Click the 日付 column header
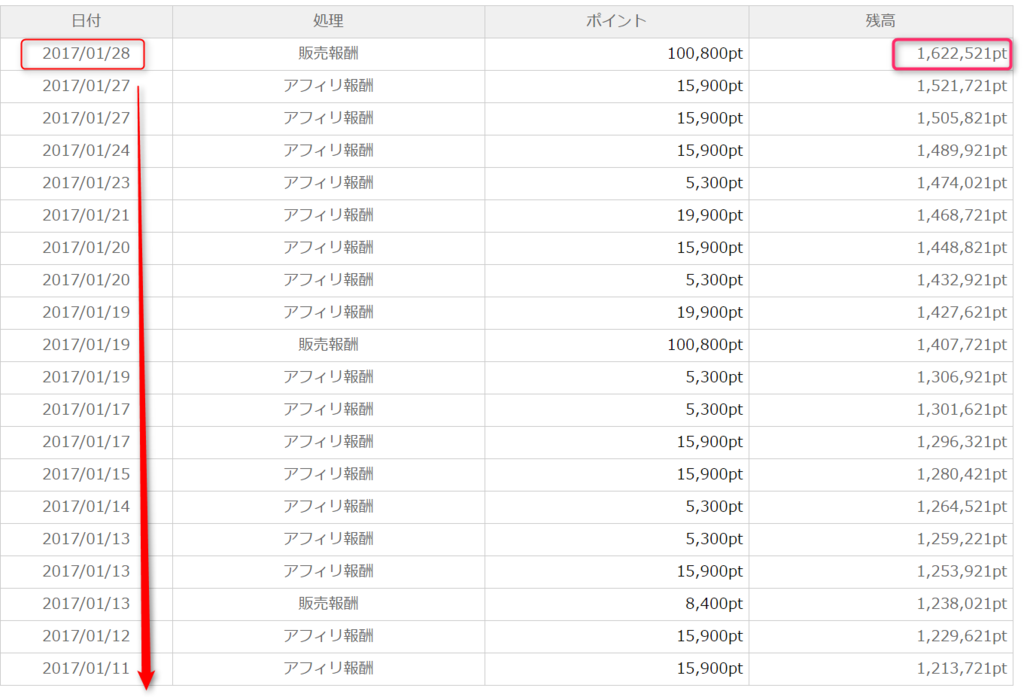1024x697 pixels. (86, 21)
